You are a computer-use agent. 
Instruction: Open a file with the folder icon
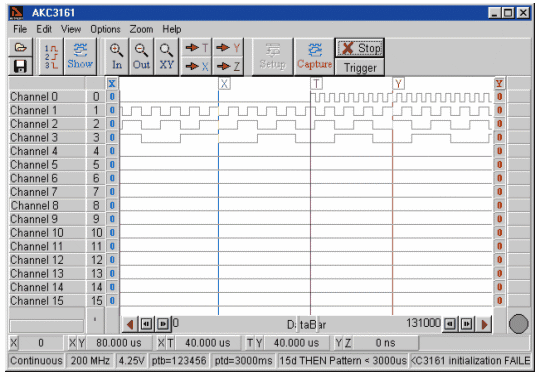point(20,47)
